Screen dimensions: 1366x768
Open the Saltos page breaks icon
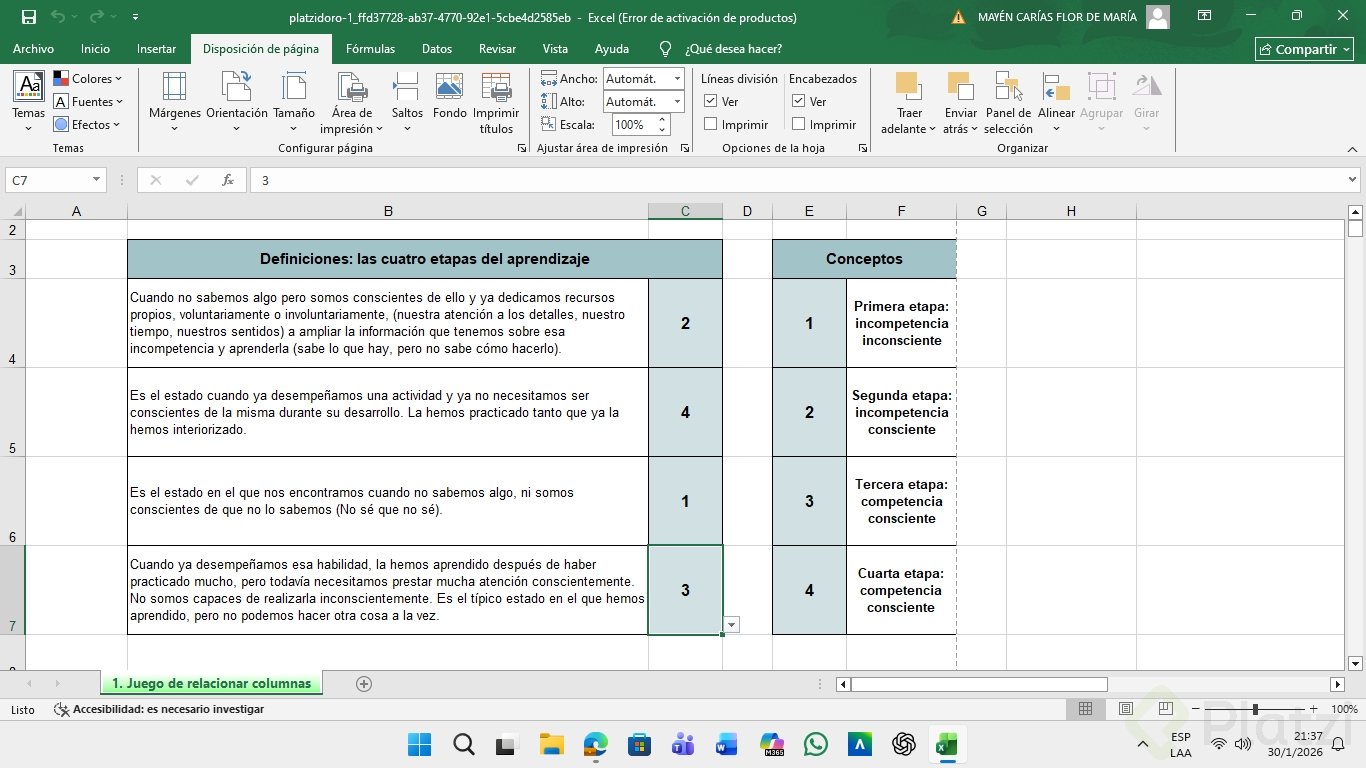(x=407, y=88)
